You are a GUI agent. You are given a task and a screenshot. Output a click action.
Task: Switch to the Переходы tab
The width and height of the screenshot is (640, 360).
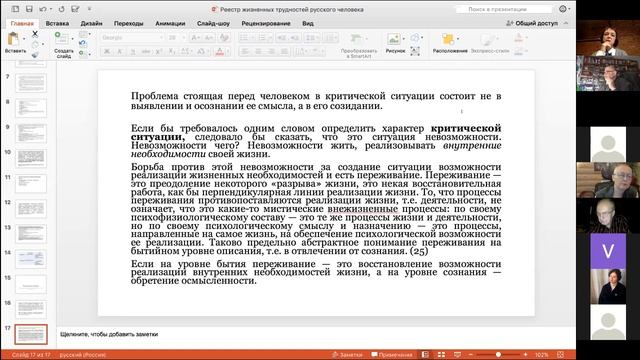tap(129, 23)
